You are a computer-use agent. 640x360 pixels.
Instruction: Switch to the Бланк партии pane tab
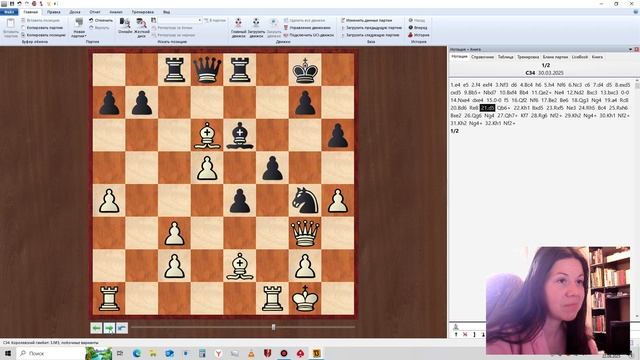[x=555, y=57]
